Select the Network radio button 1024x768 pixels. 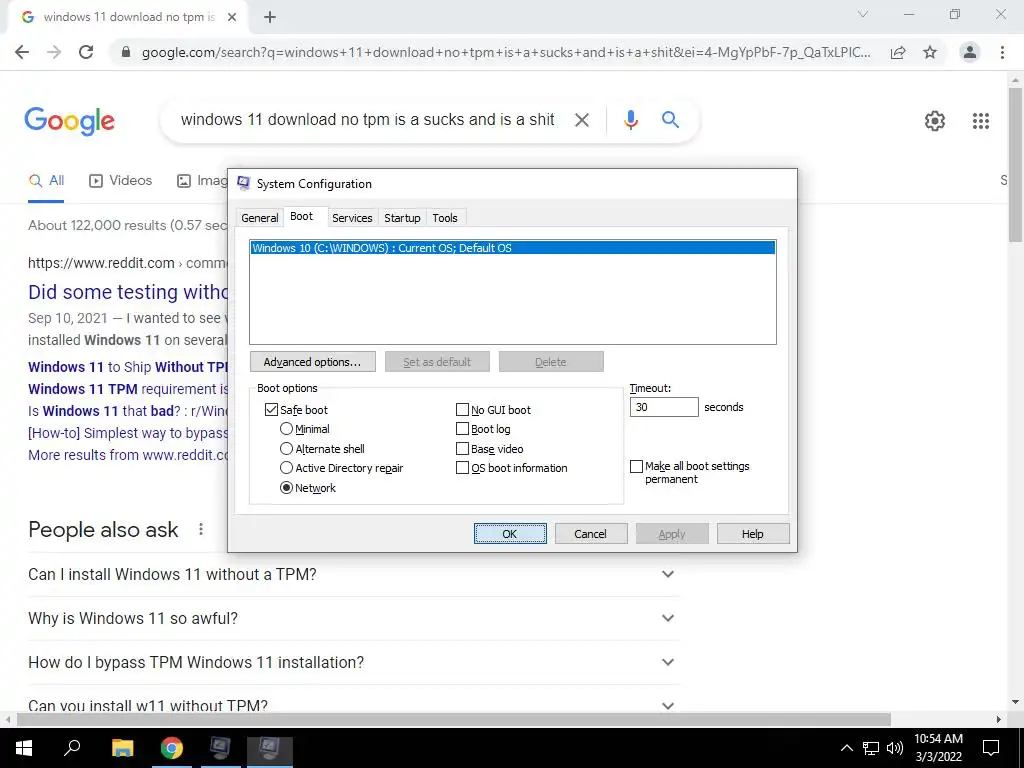[x=286, y=488]
